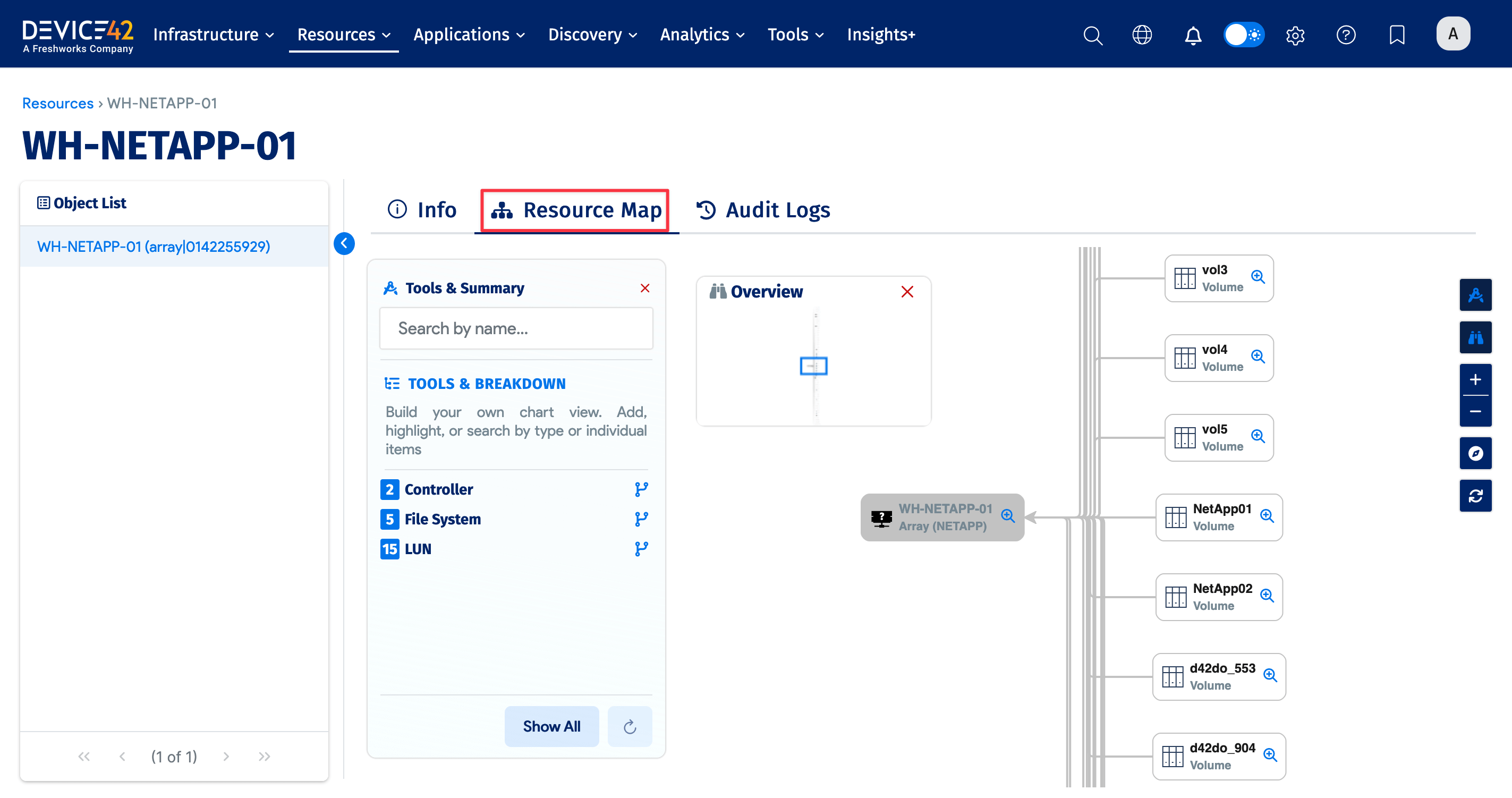The height and width of the screenshot is (798, 1512).
Task: Collapse the Object List side panel
Action: (x=344, y=243)
